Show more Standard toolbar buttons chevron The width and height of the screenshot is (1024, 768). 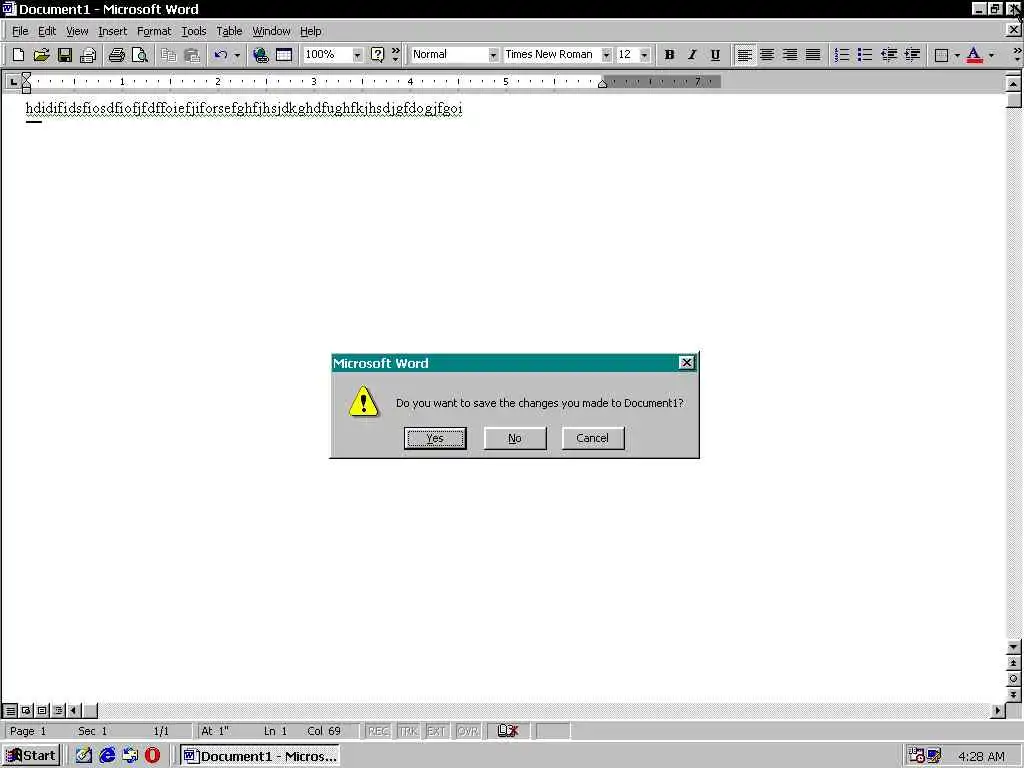396,55
